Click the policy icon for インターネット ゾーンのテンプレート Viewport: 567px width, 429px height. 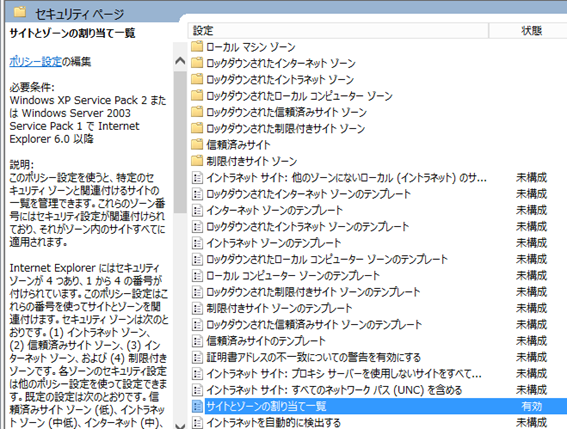click(197, 210)
